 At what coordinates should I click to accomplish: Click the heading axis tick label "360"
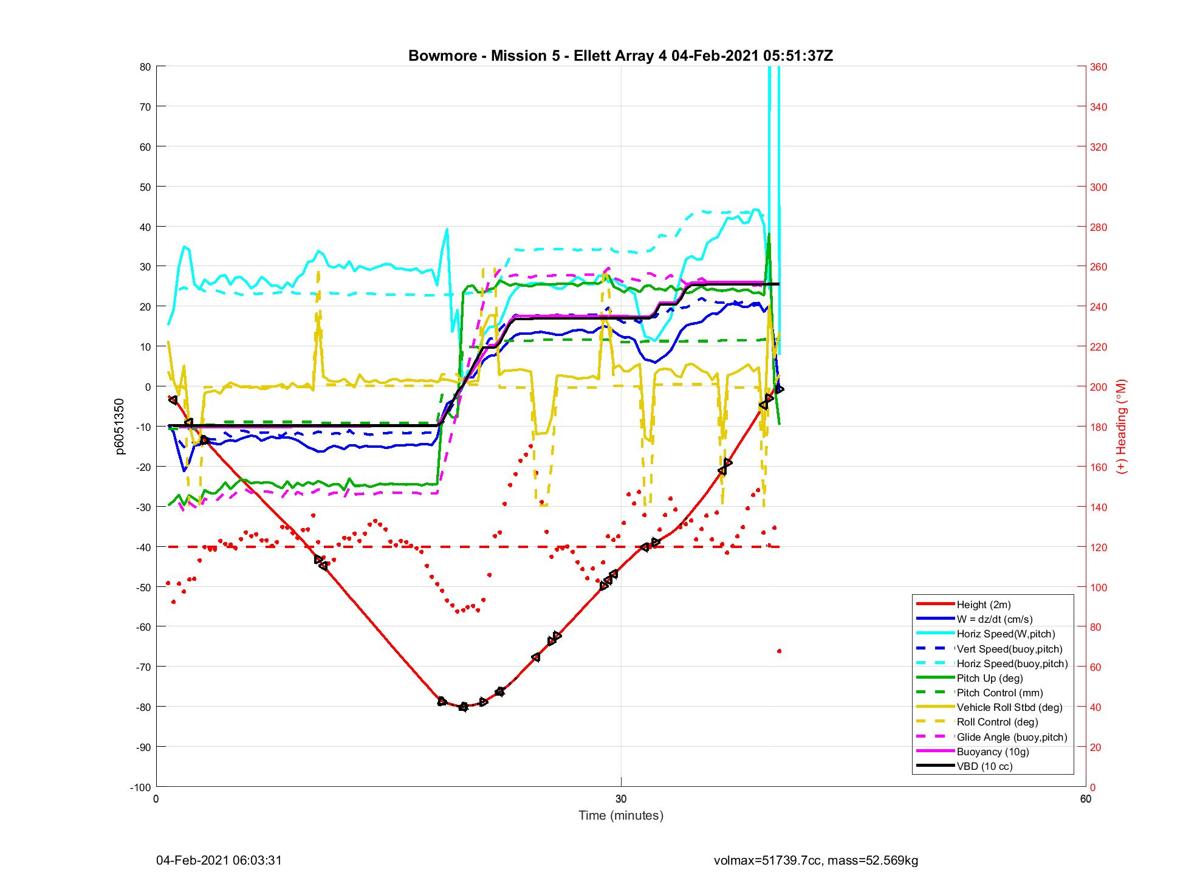point(1099,67)
